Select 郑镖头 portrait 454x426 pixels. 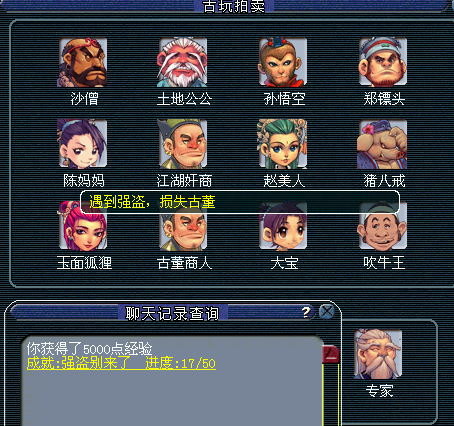click(x=383, y=62)
